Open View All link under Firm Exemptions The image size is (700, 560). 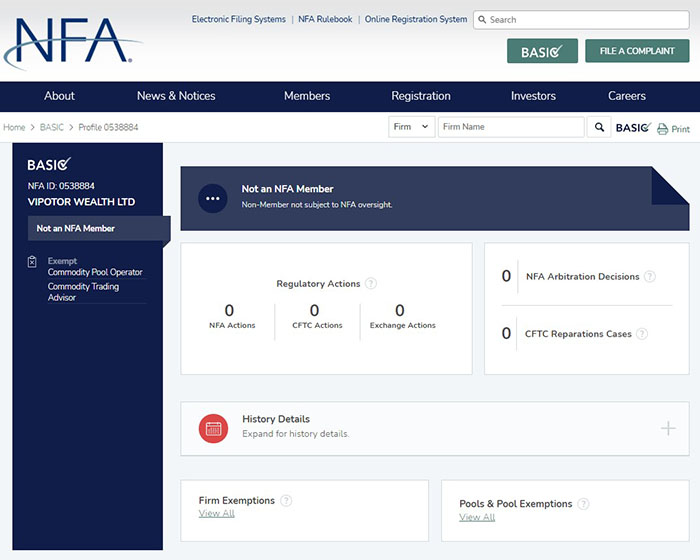pyautogui.click(x=216, y=514)
